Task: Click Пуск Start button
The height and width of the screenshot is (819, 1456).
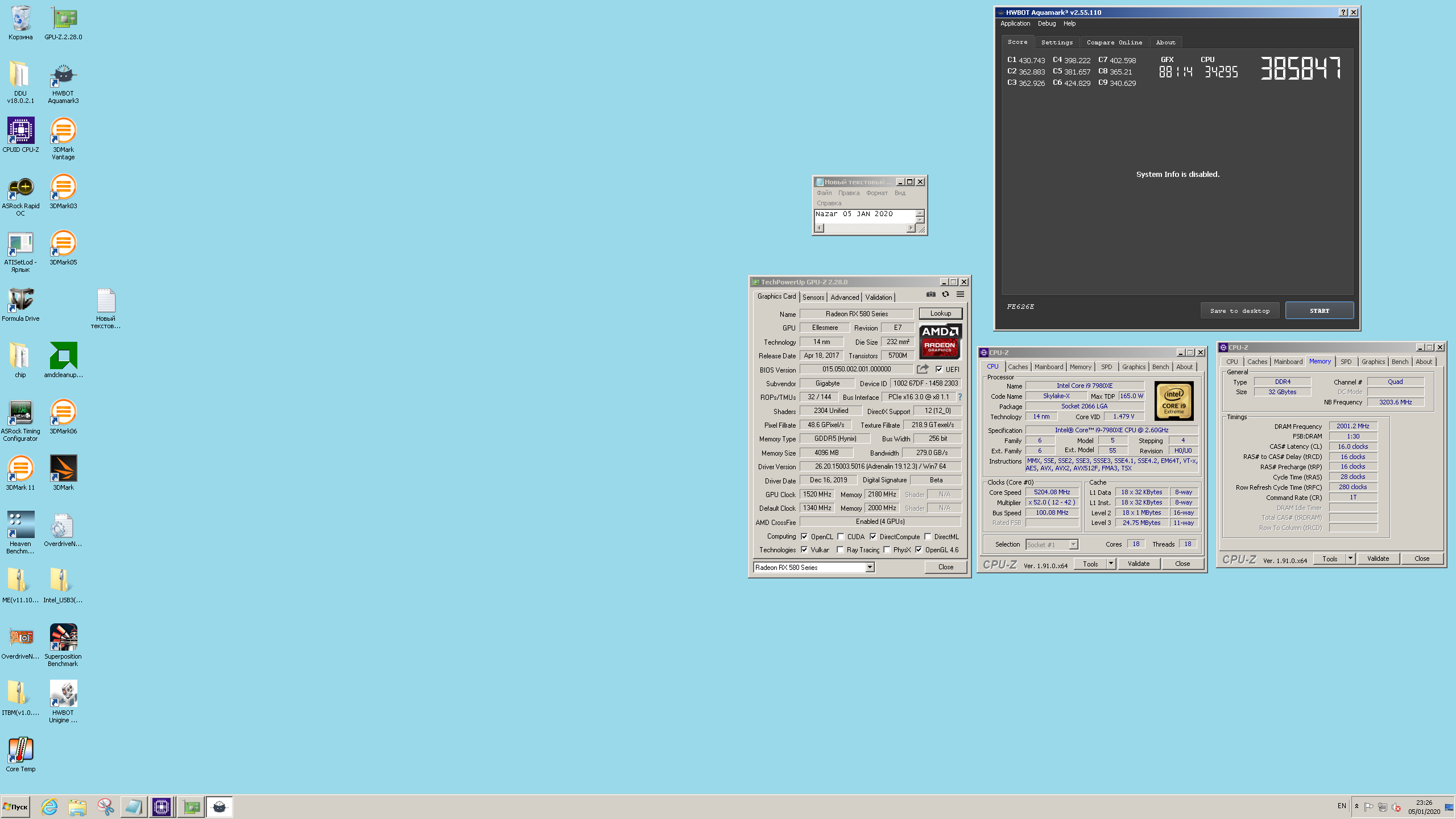Action: [x=16, y=806]
